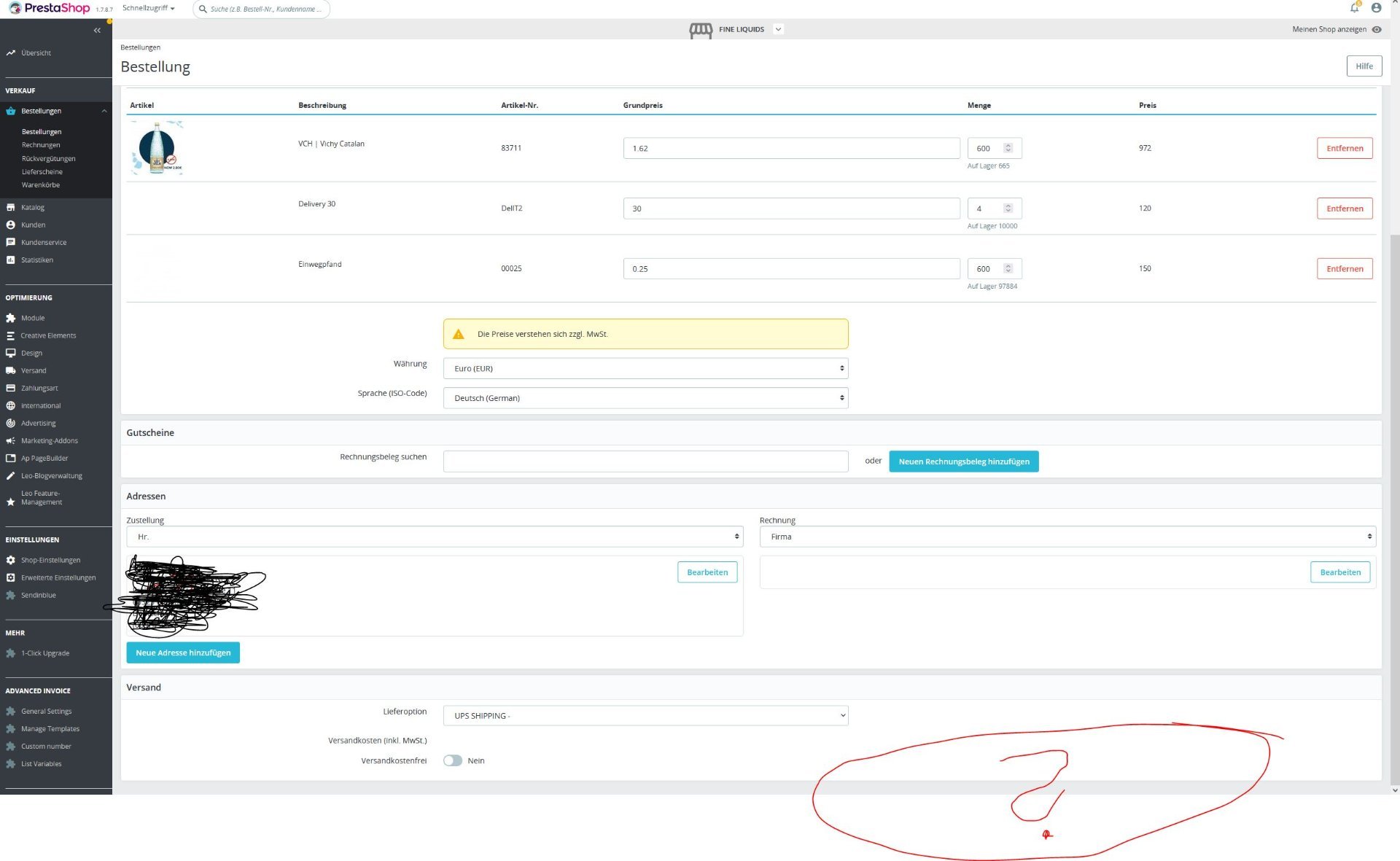Click the Katalog sidebar icon
Screen dimensions: 1400x861
(10, 208)
